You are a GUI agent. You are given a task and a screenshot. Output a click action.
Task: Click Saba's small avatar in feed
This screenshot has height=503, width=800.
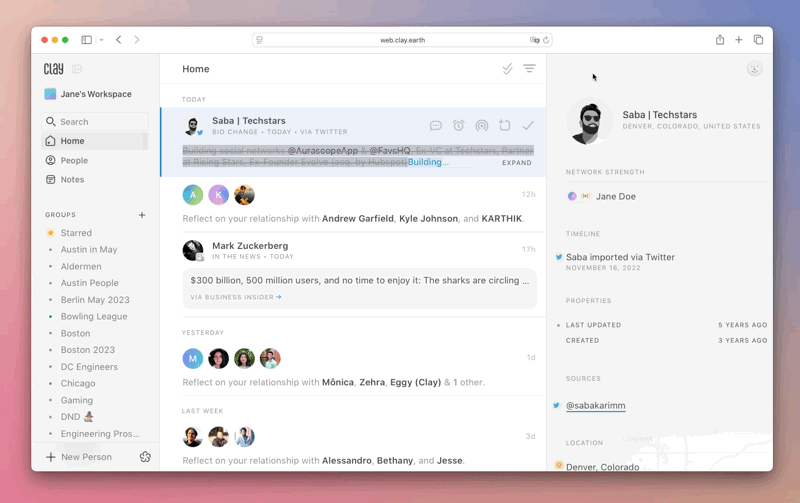click(192, 125)
